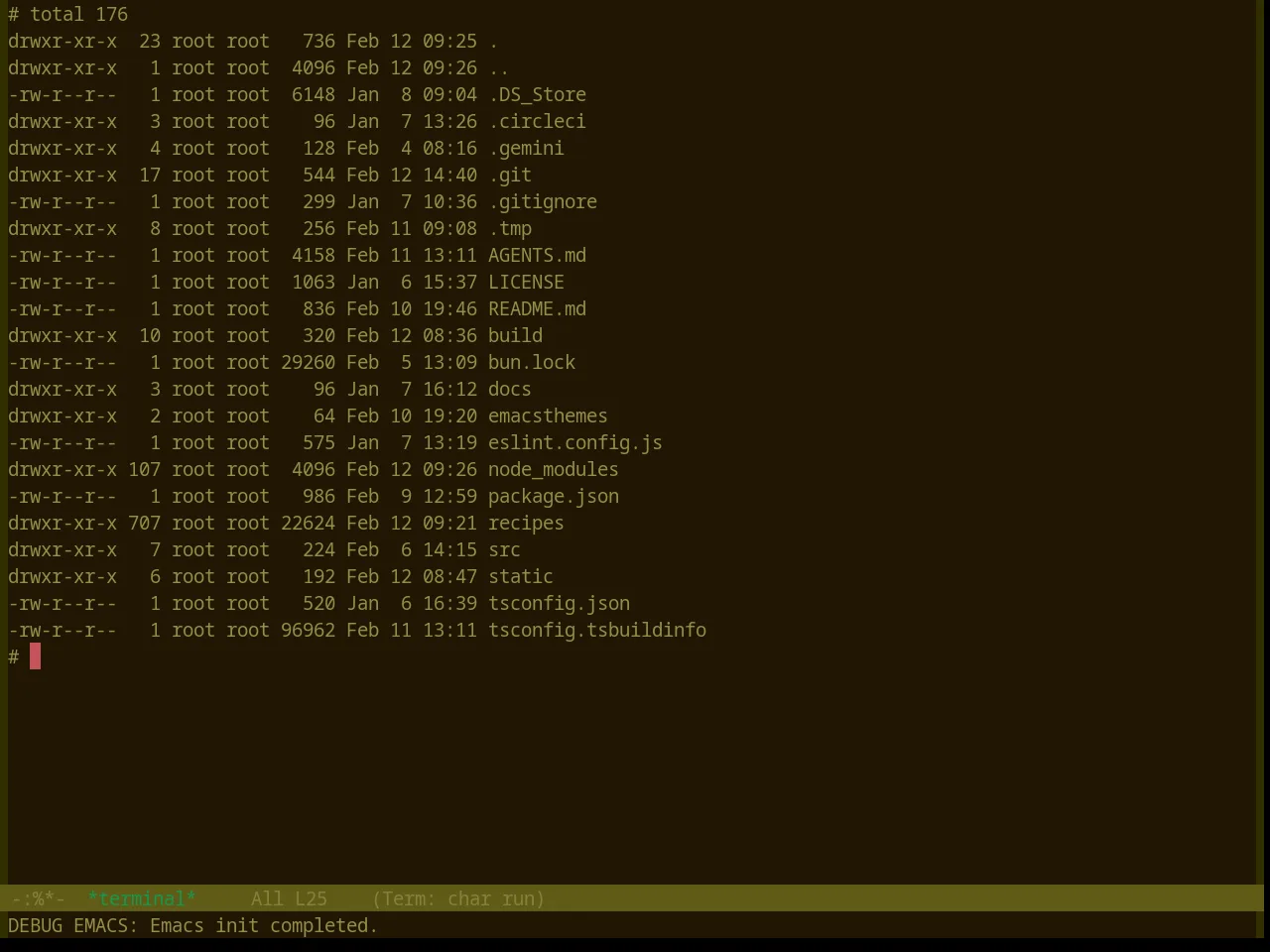This screenshot has width=1270, height=952.
Task: Click the *terminal* buffer name in mode line
Action: [x=142, y=898]
